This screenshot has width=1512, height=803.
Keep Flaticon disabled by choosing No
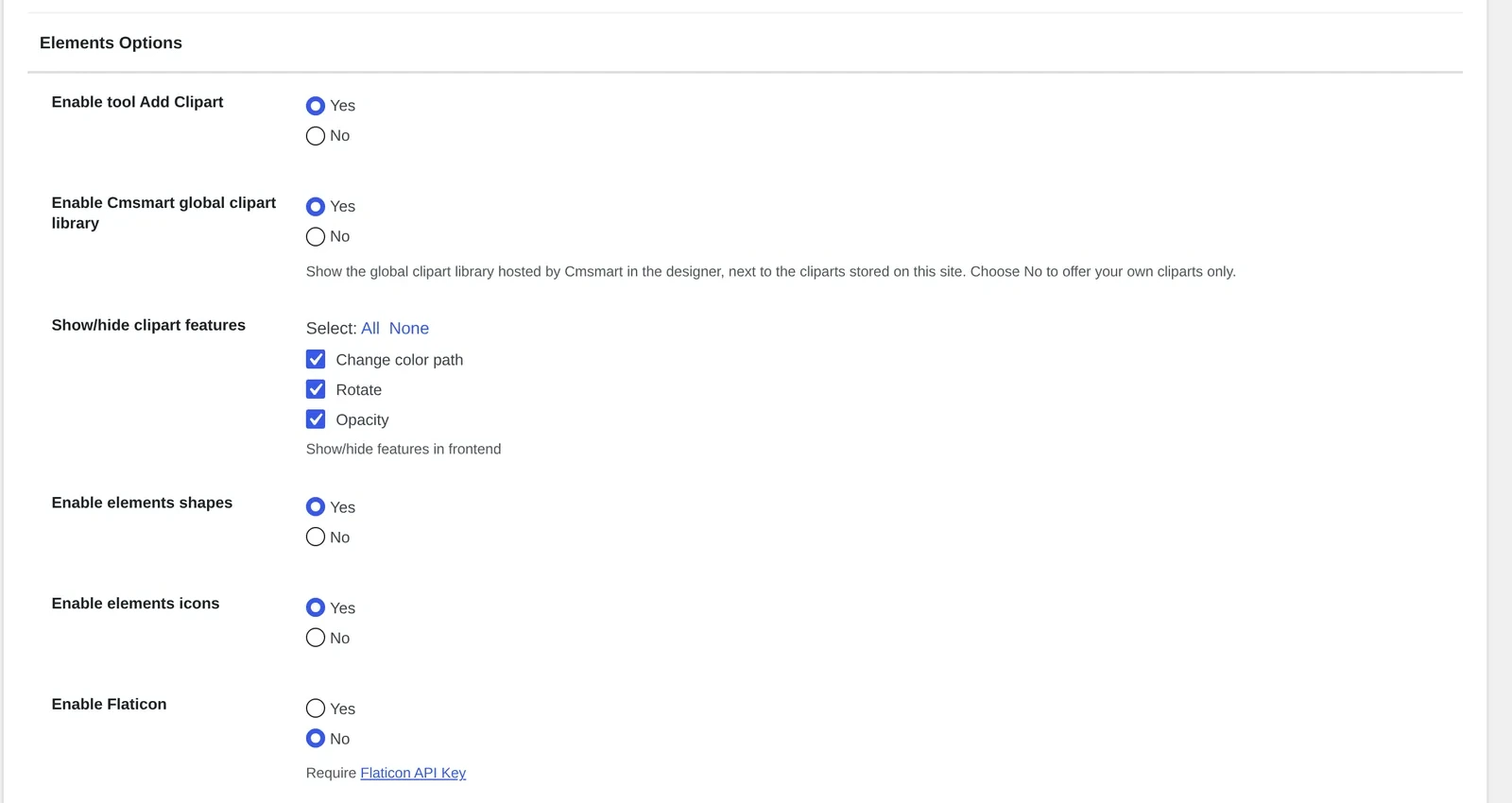(x=316, y=739)
